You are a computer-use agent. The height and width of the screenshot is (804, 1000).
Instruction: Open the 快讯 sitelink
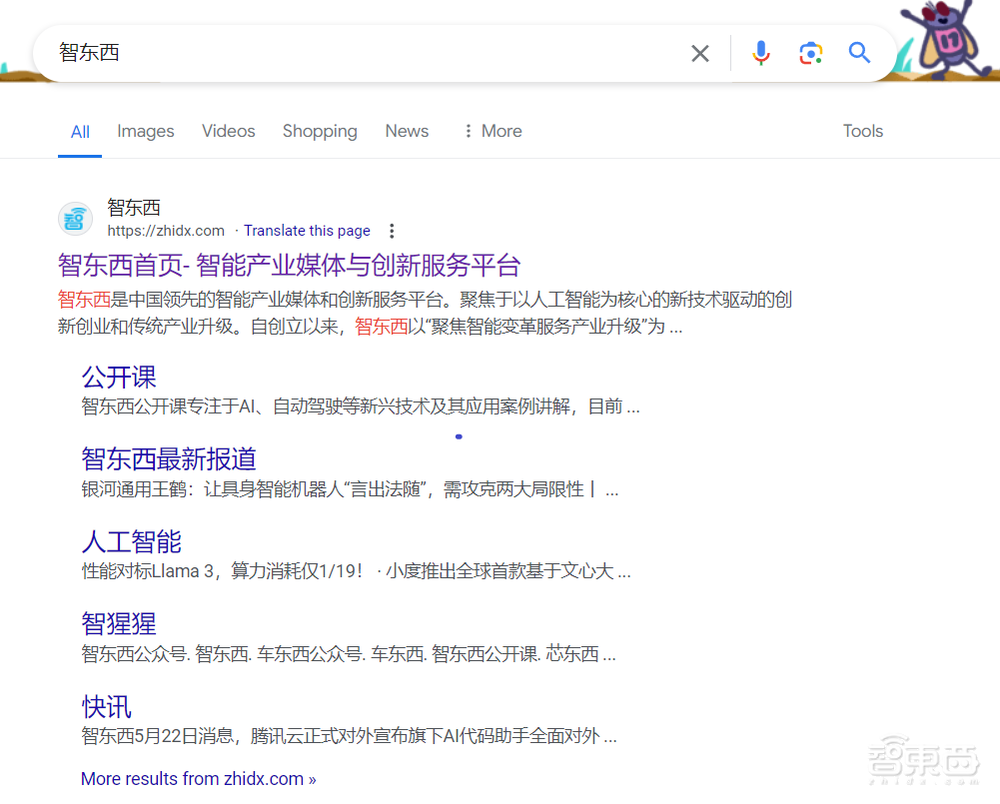[105, 707]
